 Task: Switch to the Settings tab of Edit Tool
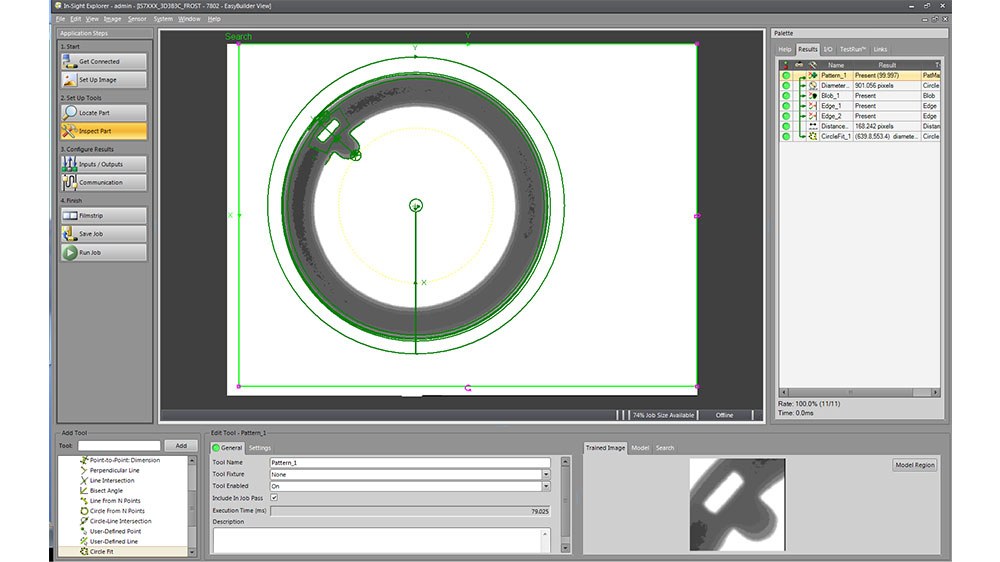click(259, 448)
